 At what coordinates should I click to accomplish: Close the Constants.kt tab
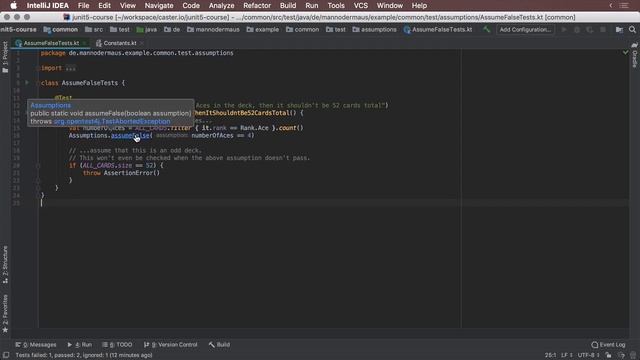[x=142, y=43]
